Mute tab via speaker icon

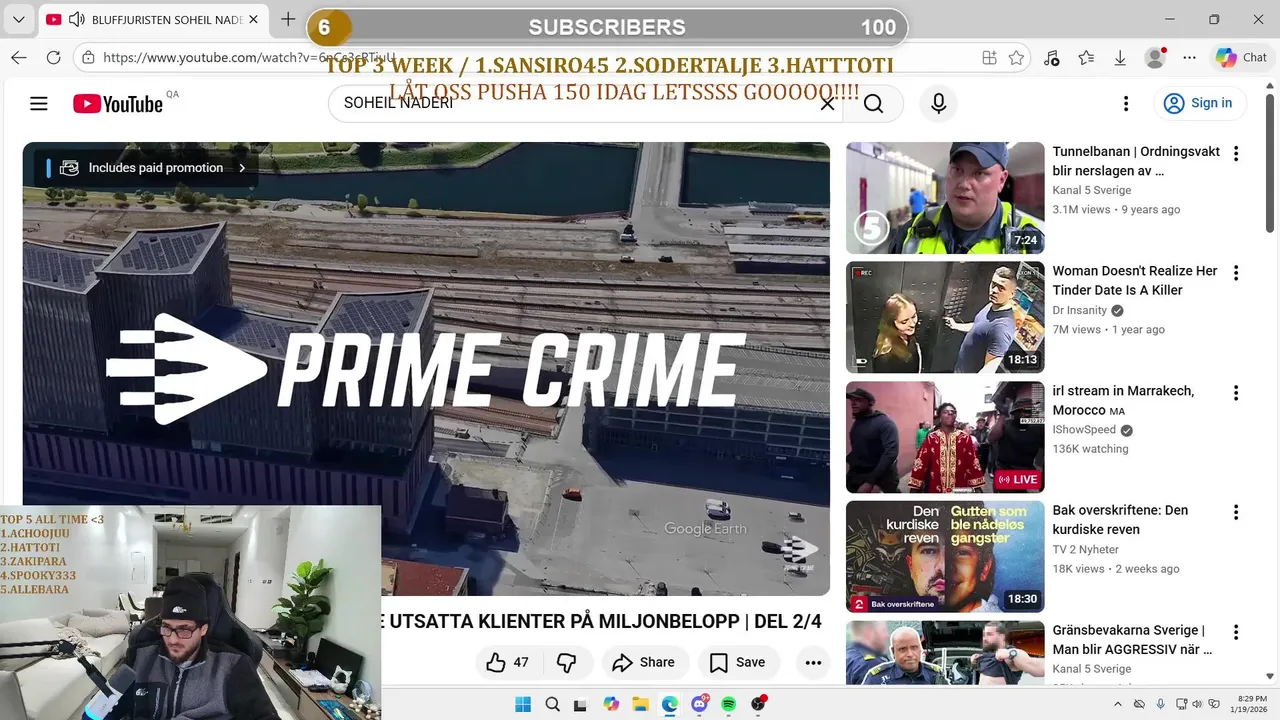pyautogui.click(x=76, y=20)
